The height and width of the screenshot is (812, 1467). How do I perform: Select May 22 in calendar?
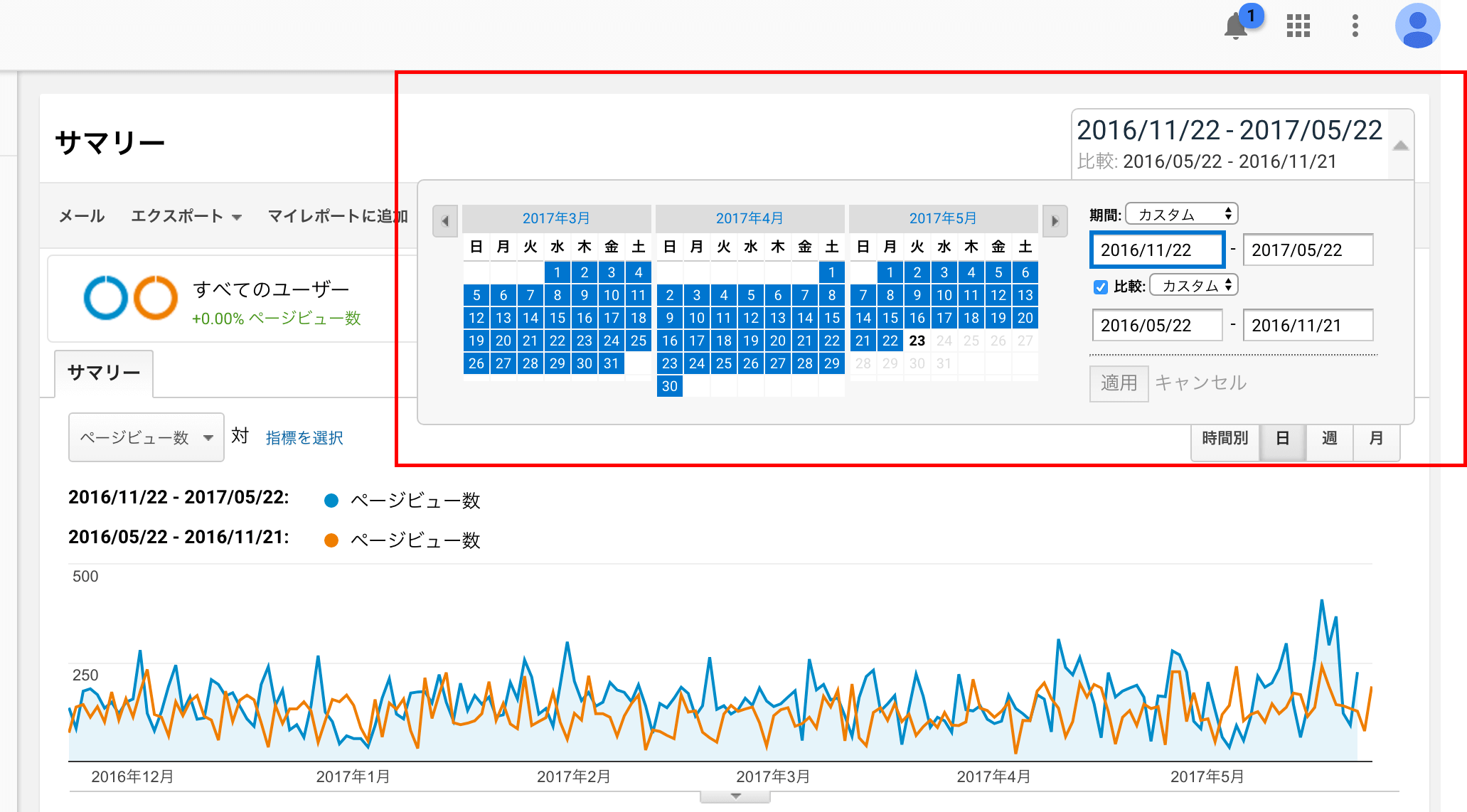tap(890, 341)
